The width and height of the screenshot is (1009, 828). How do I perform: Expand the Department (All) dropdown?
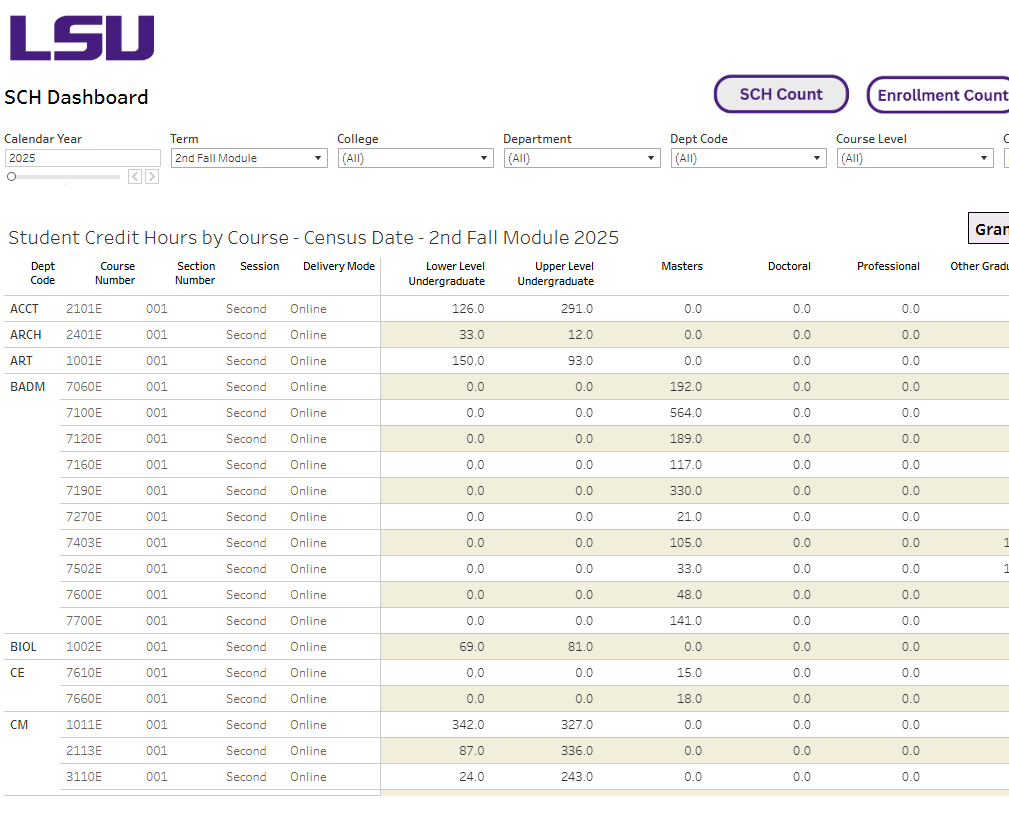581,158
